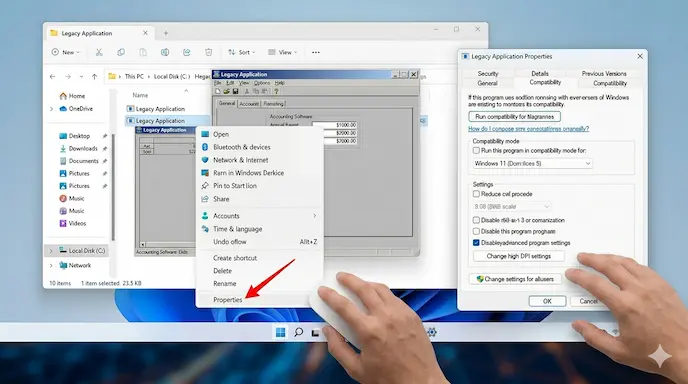Click the $7000.00 field in Legacy Application
This screenshot has width=688, height=384.
[340, 141]
